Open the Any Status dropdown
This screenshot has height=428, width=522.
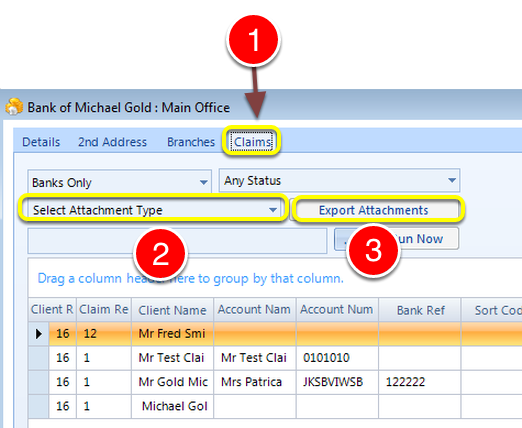pyautogui.click(x=339, y=180)
